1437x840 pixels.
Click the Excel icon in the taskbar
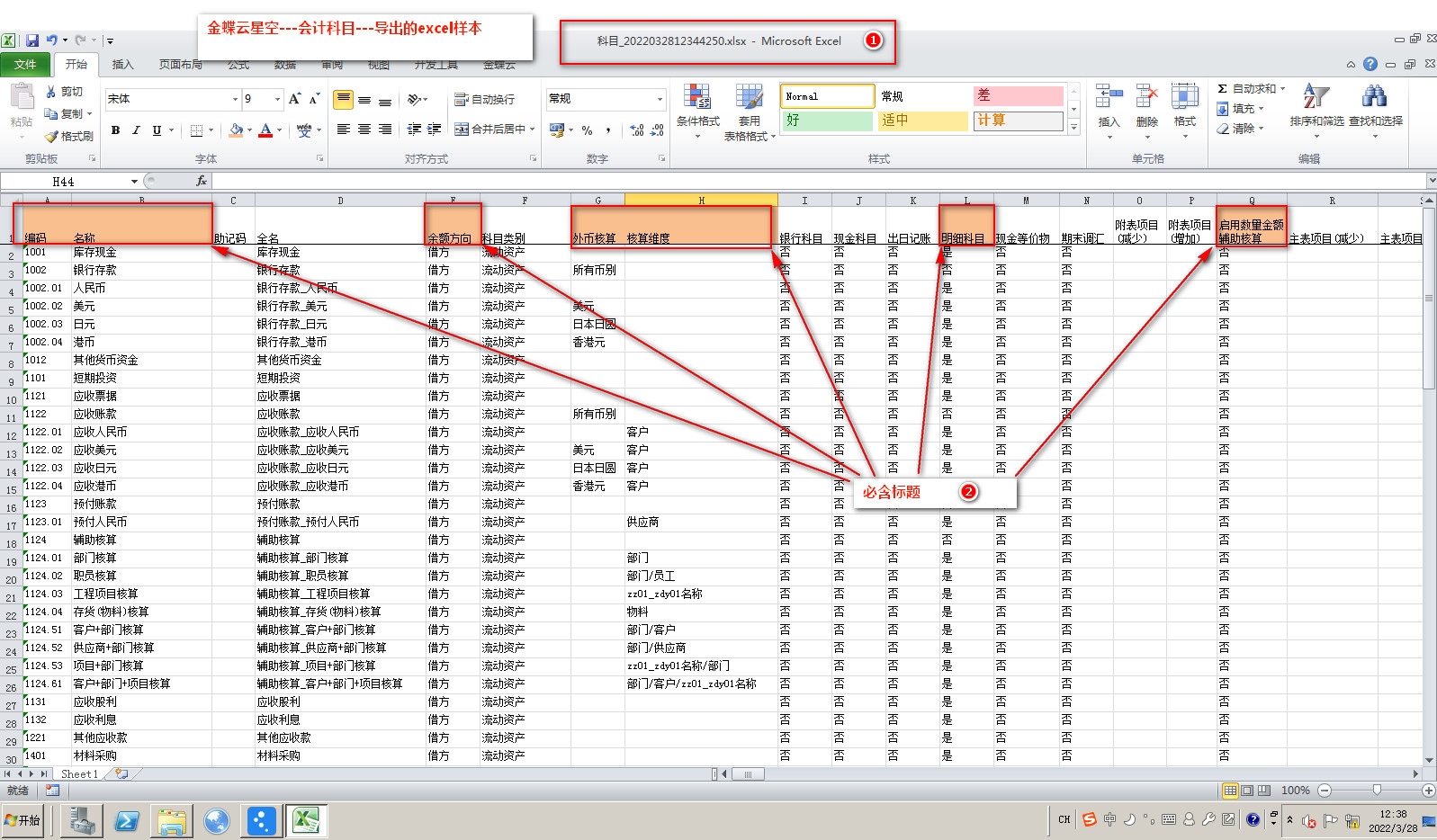point(307,820)
